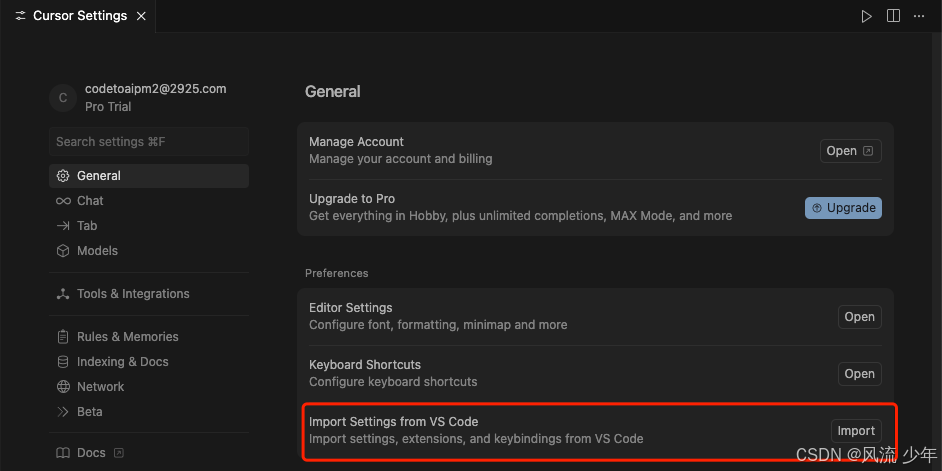
Task: Open the Beta settings section
Action: pyautogui.click(x=149, y=412)
